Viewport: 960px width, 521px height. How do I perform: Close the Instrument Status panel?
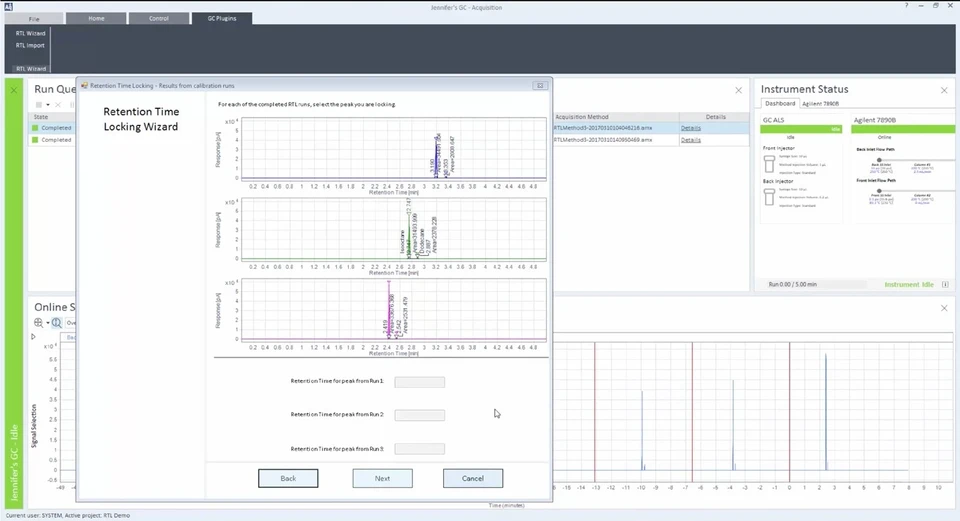point(942,90)
